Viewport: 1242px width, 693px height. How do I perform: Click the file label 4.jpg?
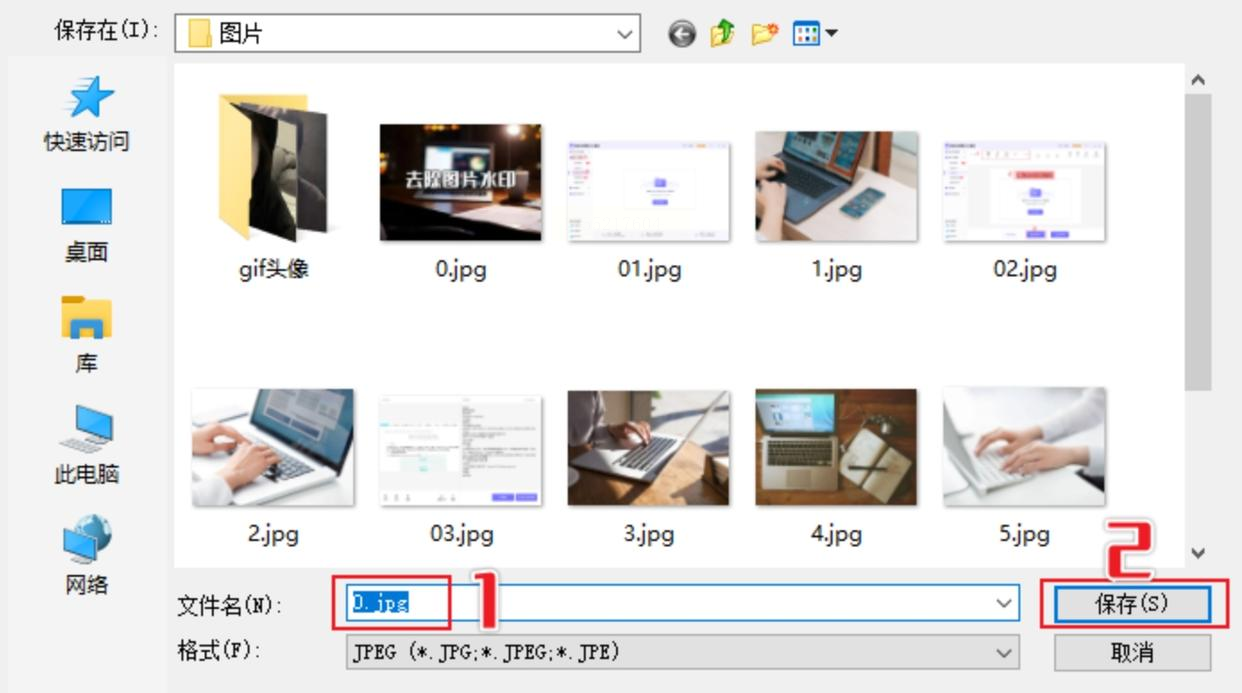[837, 535]
